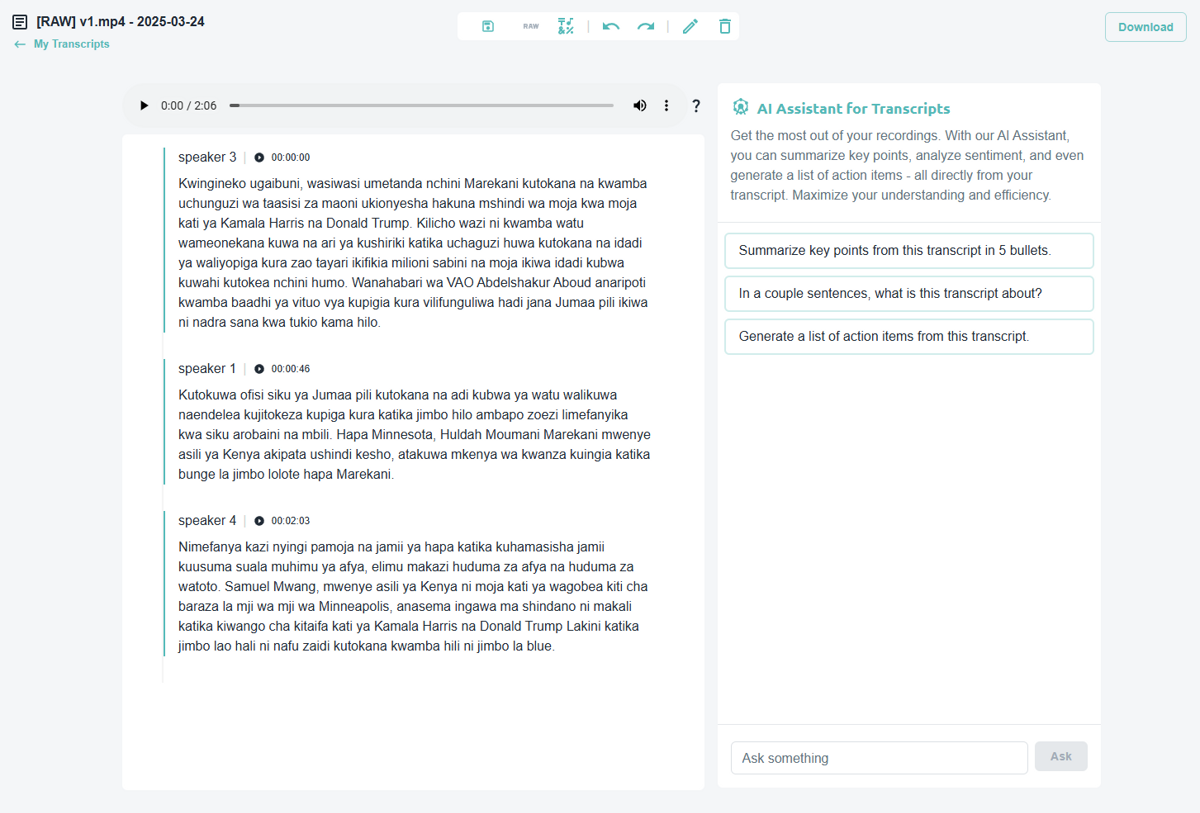
Task: Play segment at 00:00:46 for speaker 1
Action: [x=259, y=369]
